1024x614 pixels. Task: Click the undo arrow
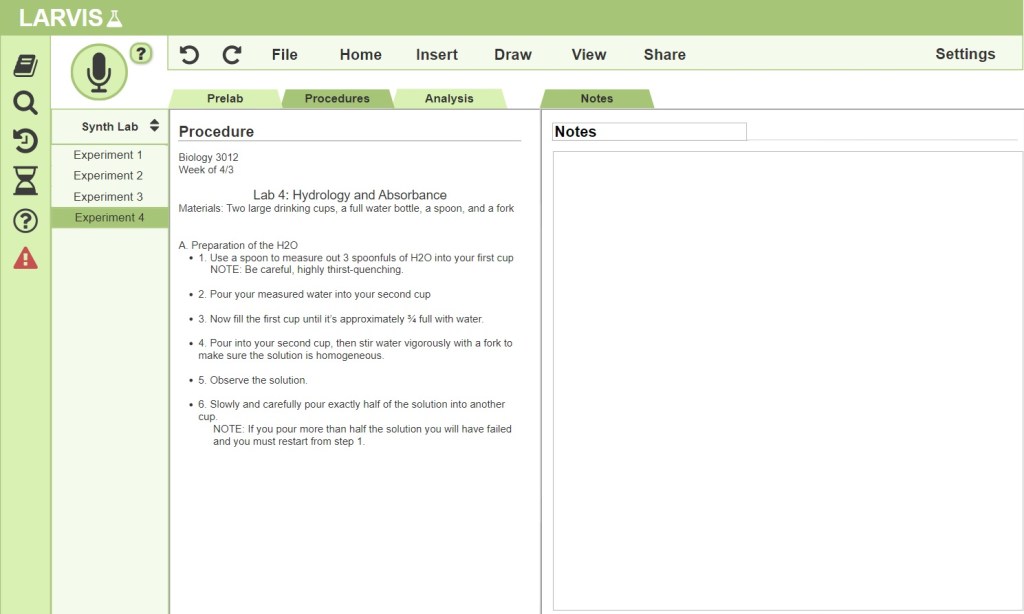pyautogui.click(x=189, y=55)
